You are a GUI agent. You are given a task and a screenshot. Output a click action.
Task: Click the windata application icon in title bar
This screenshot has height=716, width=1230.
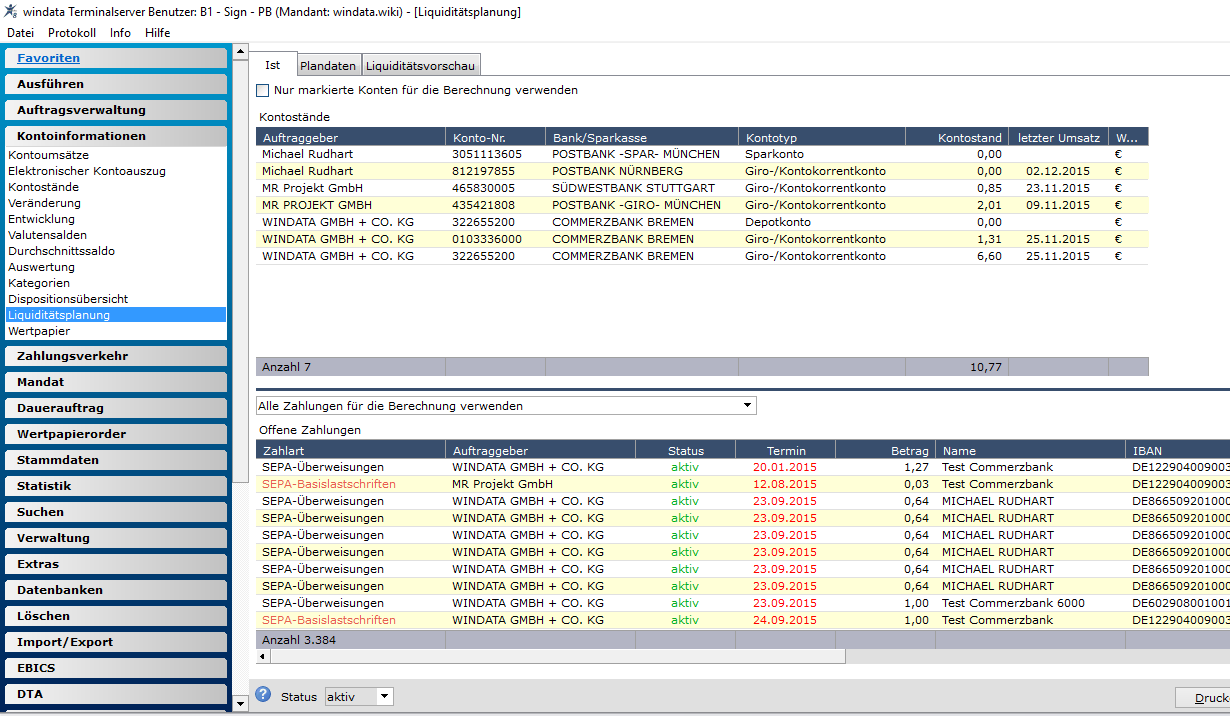(10, 11)
